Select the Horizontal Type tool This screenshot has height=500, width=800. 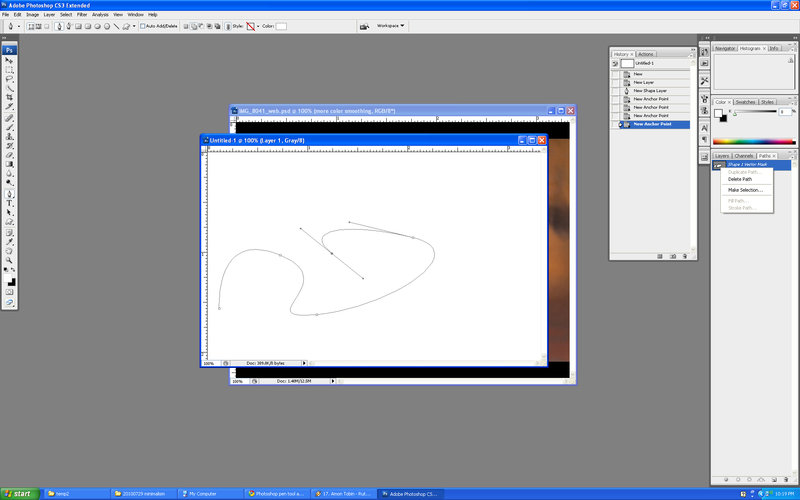(9, 204)
